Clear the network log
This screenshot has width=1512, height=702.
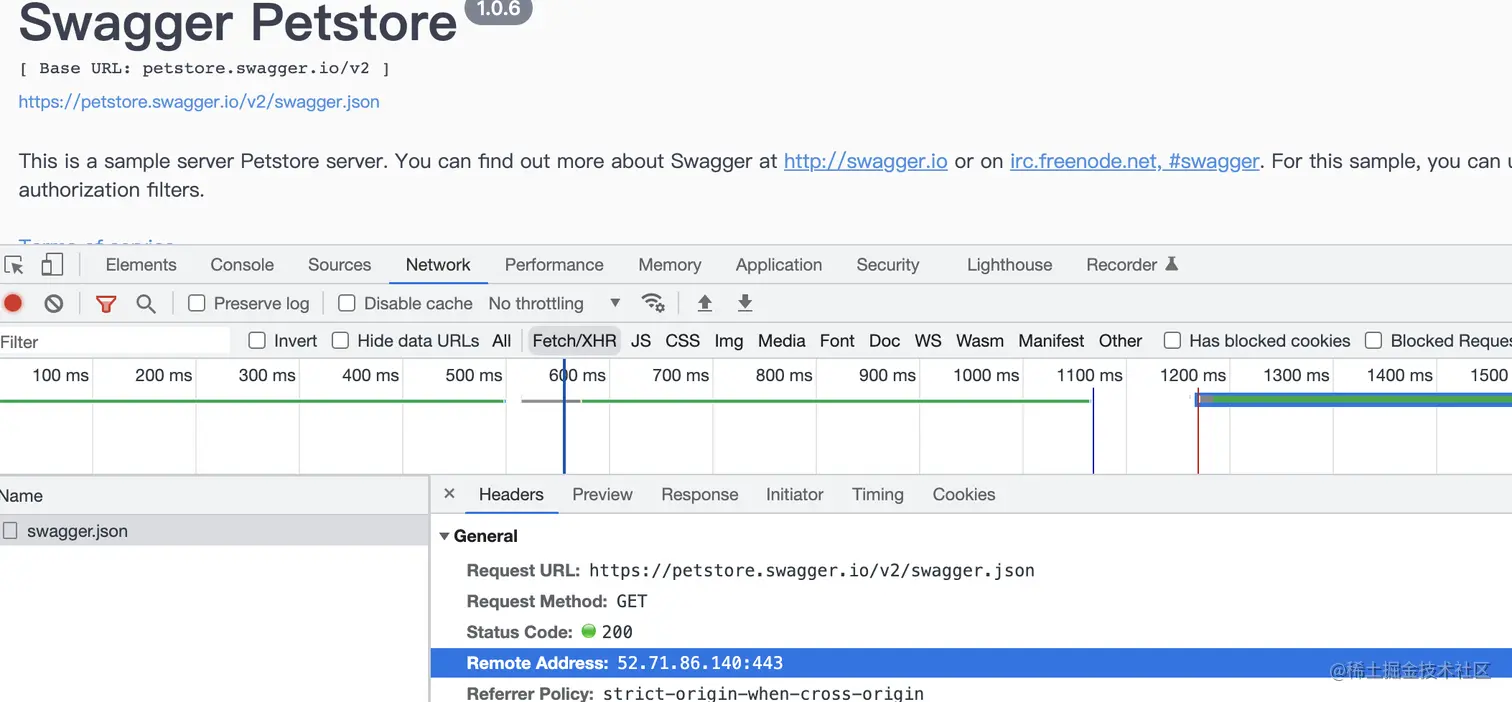(x=54, y=303)
